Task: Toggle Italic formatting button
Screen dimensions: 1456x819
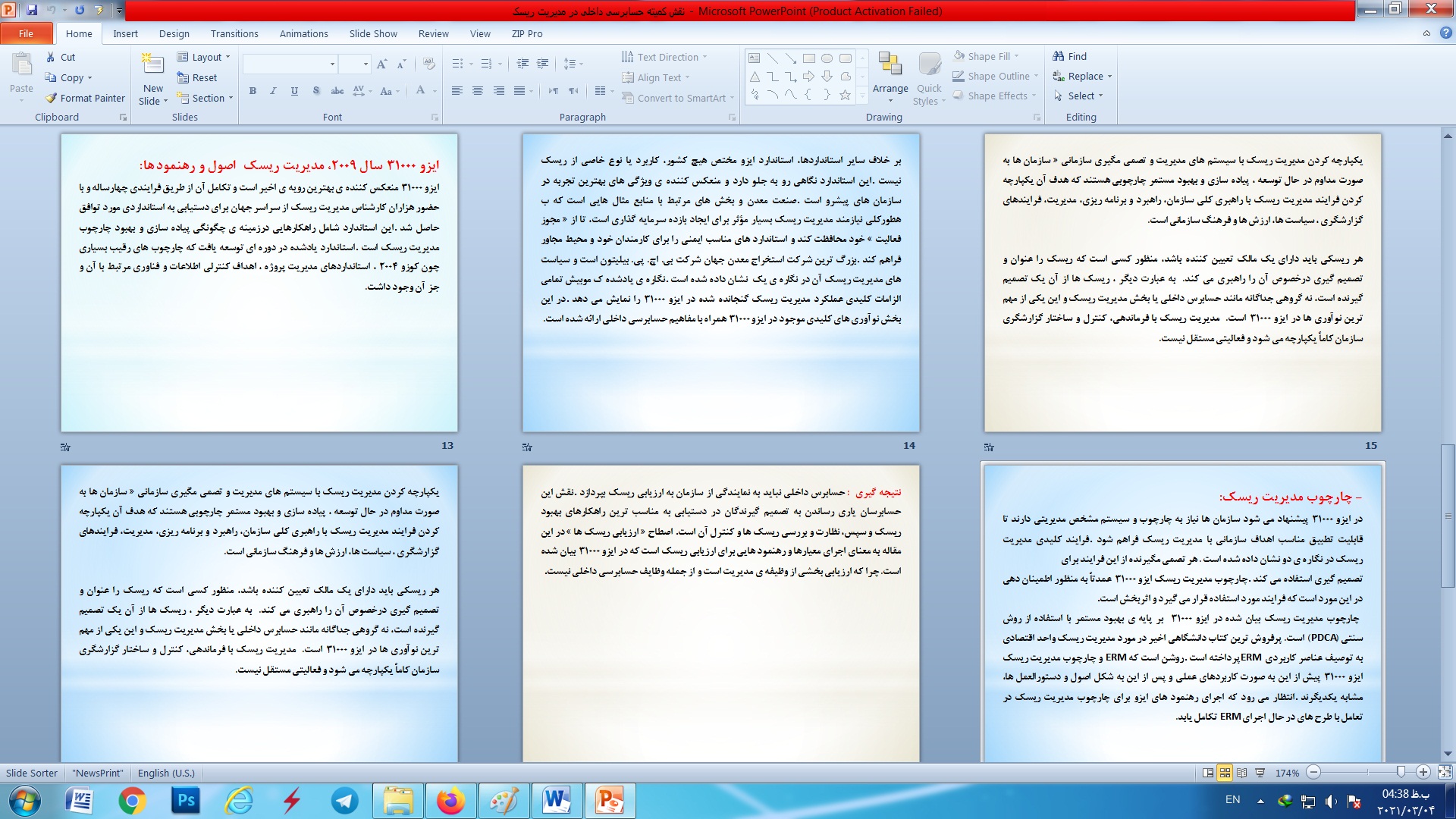Action: pos(273,91)
